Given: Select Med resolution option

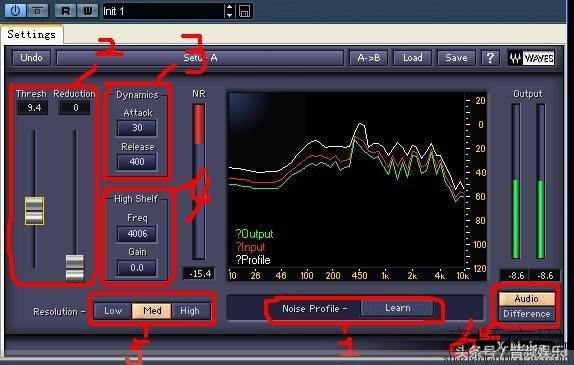Looking at the screenshot, I should point(152,311).
